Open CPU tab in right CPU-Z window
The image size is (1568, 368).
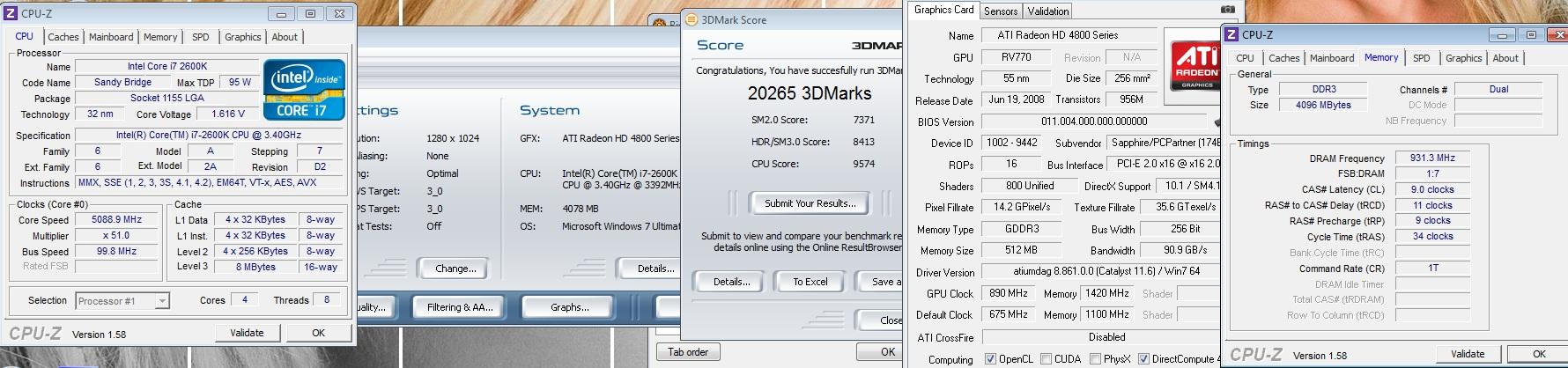[x=1245, y=58]
